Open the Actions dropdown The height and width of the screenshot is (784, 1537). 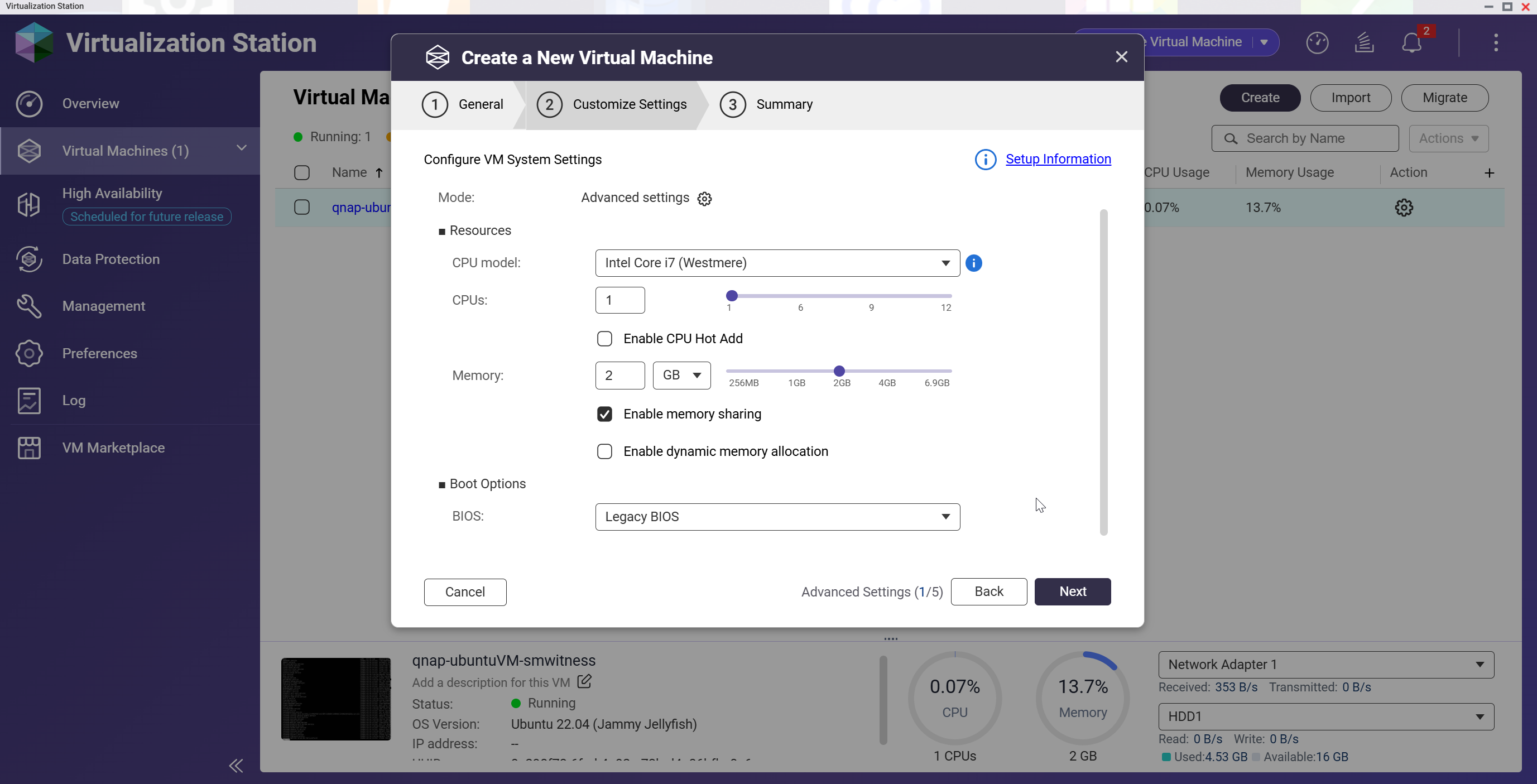(x=1449, y=138)
